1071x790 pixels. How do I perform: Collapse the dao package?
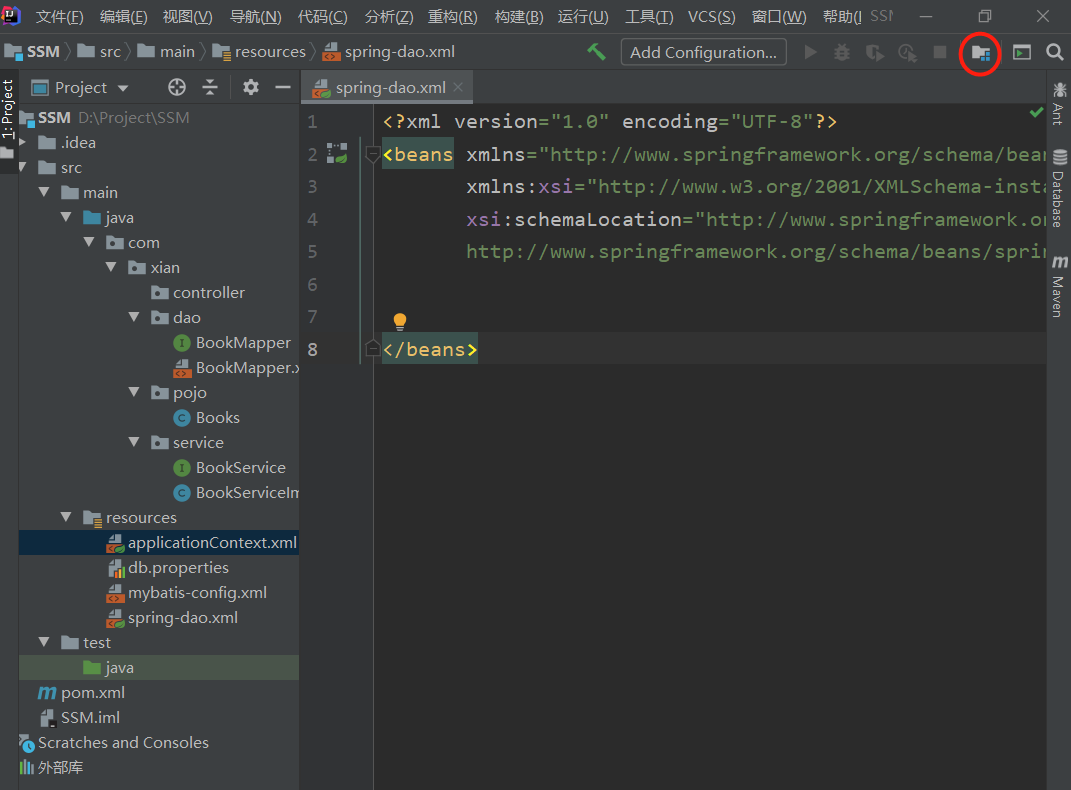pos(134,318)
